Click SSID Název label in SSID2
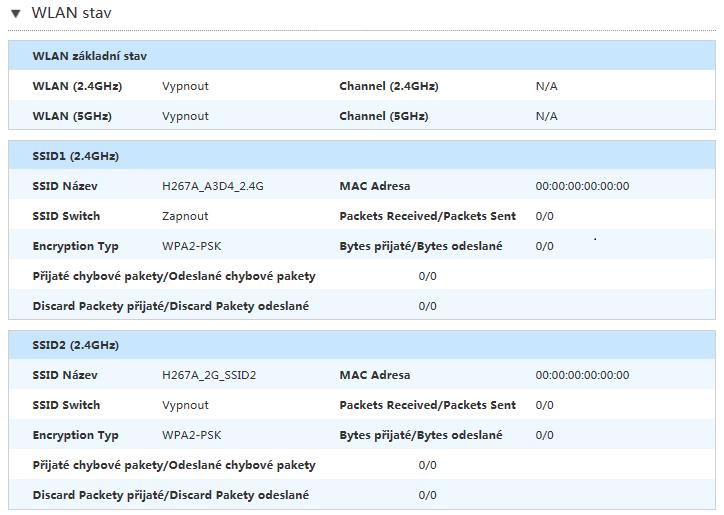This screenshot has height=515, width=724. click(65, 375)
